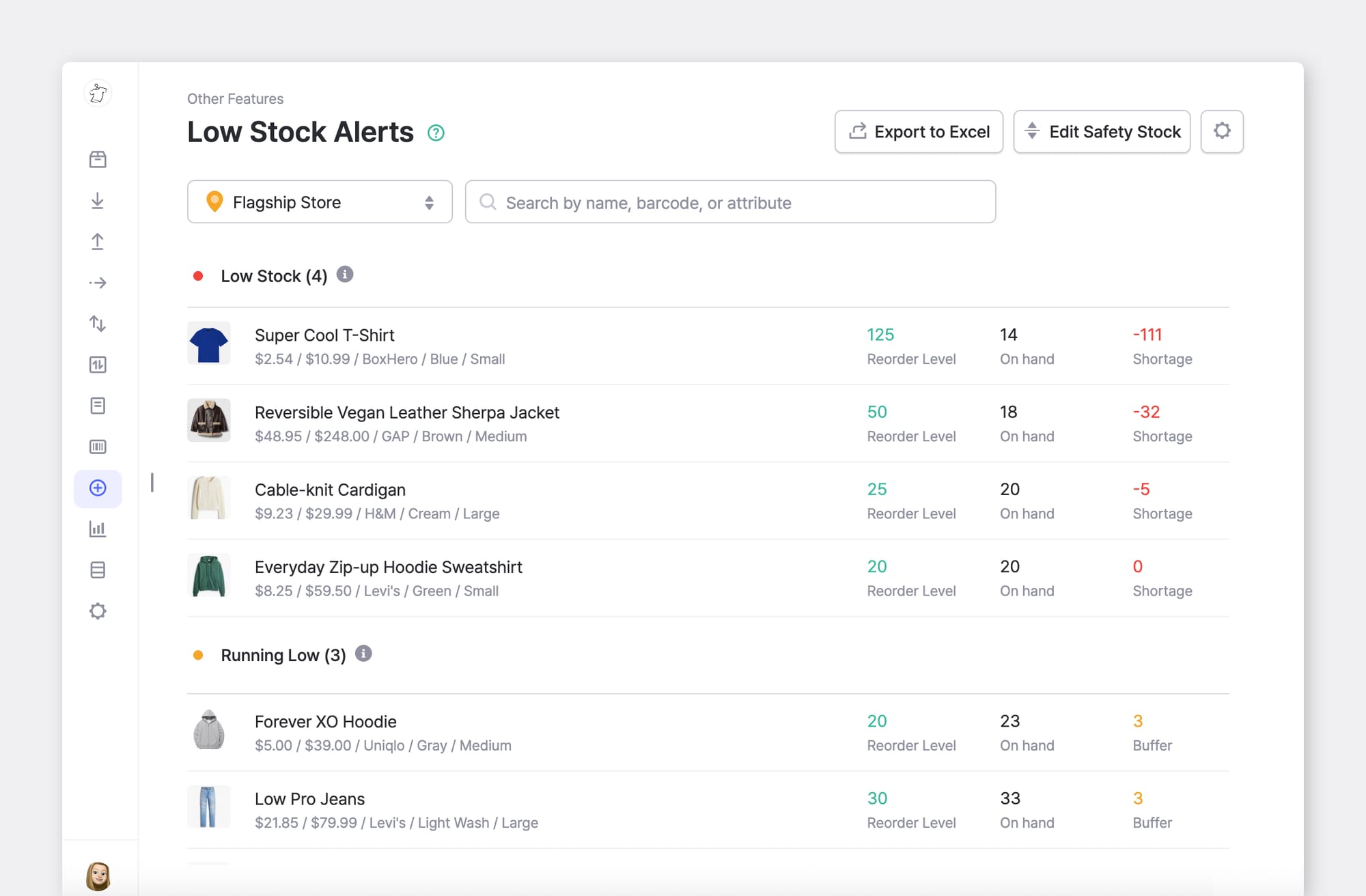Viewport: 1366px width, 896px height.
Task: Select the Low Pro Jeans item name
Action: (309, 799)
